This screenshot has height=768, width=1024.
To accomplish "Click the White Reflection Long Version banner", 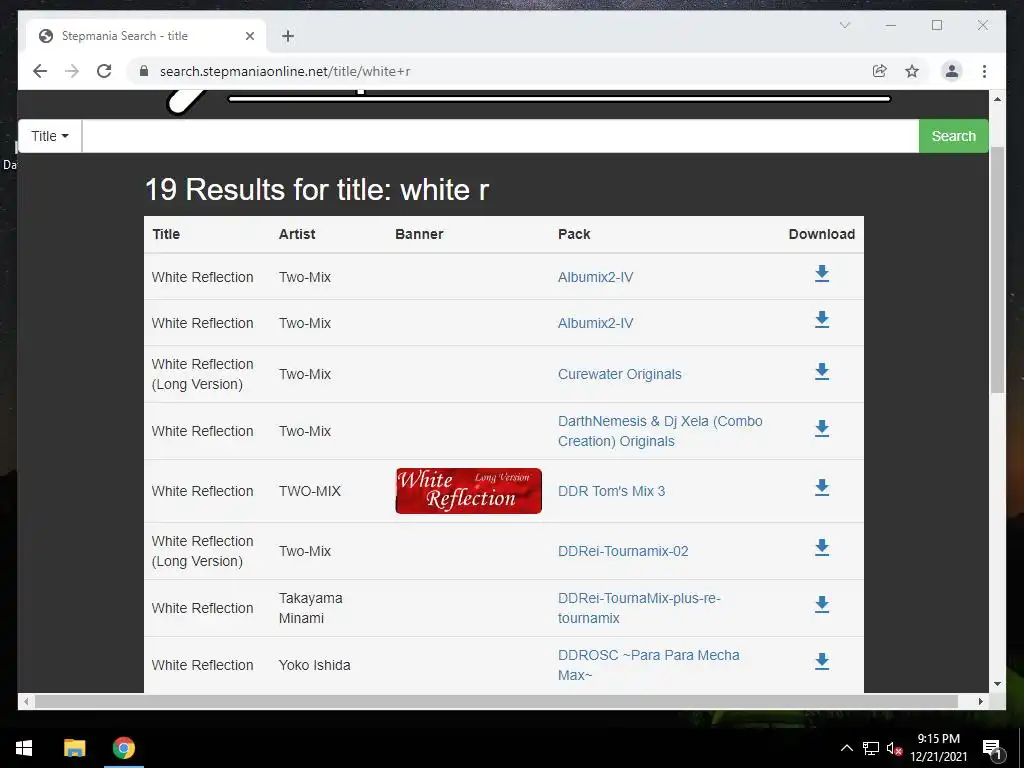I will pos(468,491).
